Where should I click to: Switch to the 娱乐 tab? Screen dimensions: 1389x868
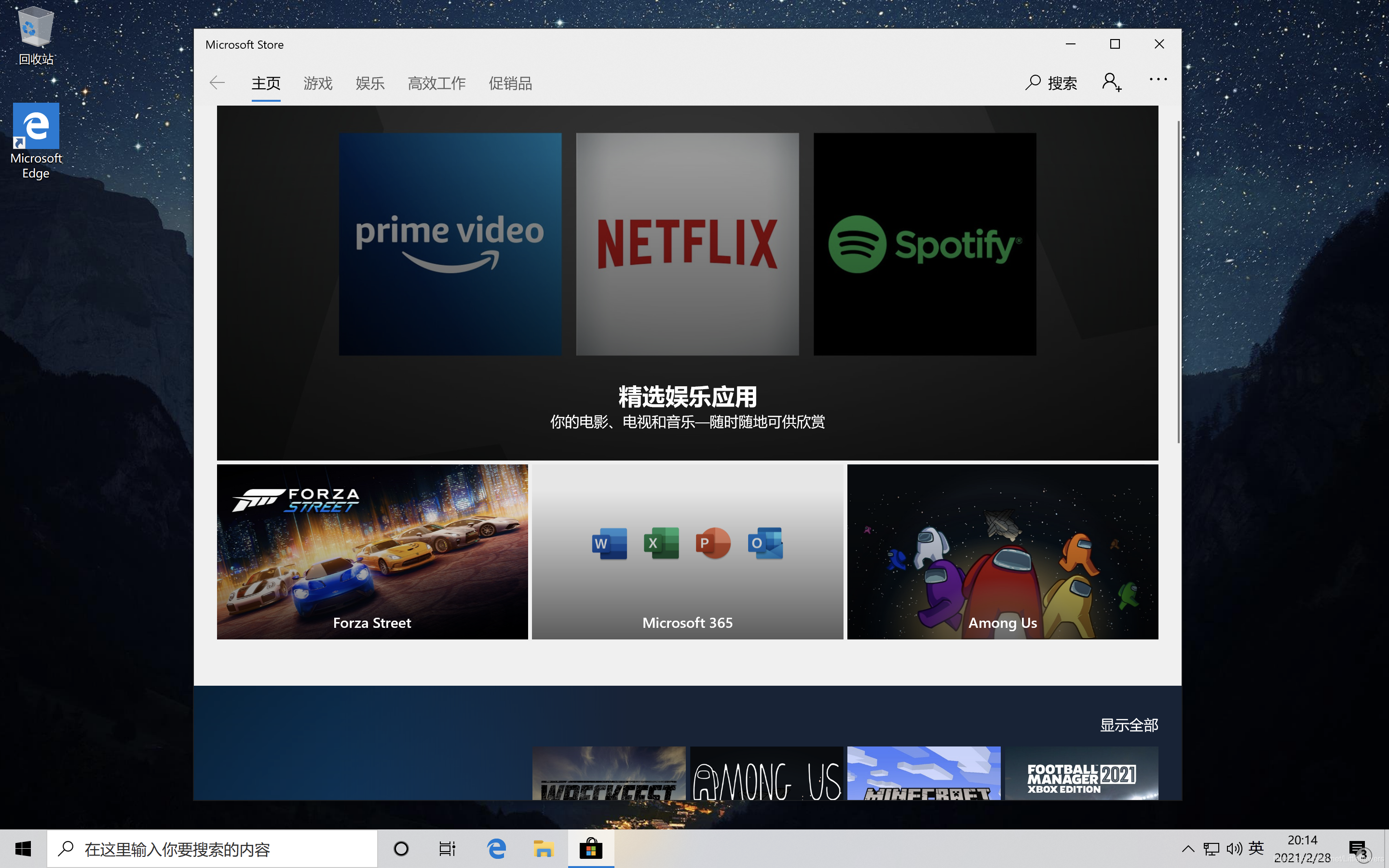point(370,84)
